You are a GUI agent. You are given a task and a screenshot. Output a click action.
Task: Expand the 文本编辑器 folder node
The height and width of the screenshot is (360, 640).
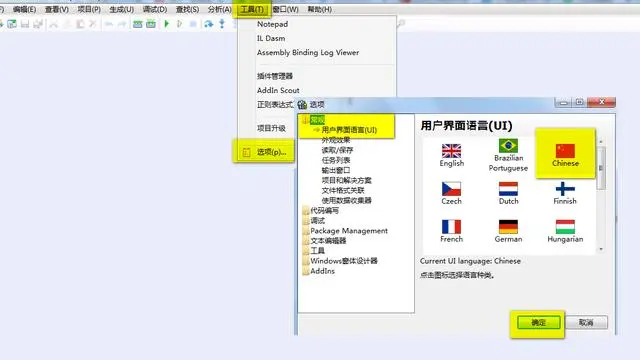tap(306, 241)
